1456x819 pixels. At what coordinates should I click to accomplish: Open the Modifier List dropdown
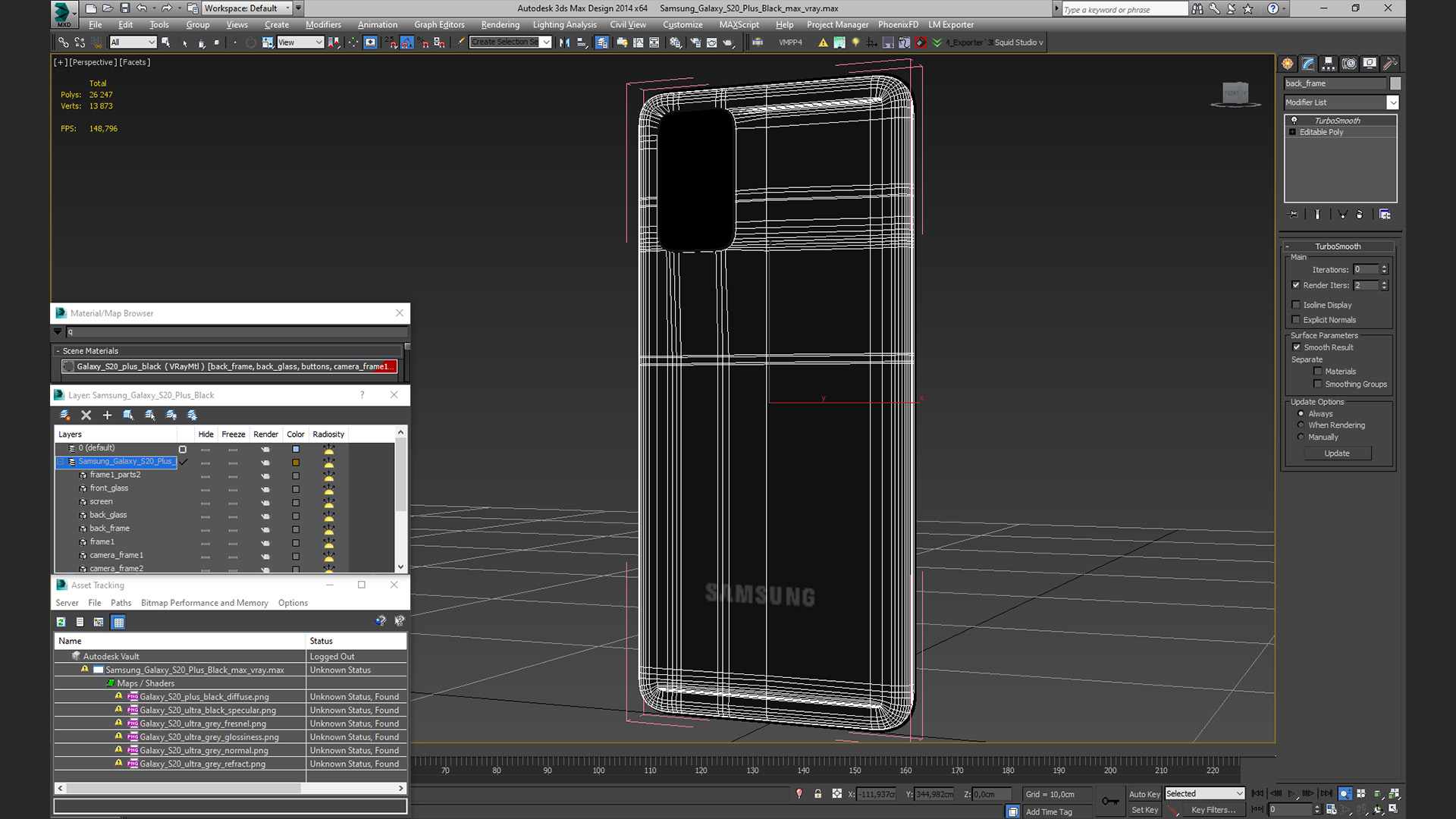(x=1341, y=102)
